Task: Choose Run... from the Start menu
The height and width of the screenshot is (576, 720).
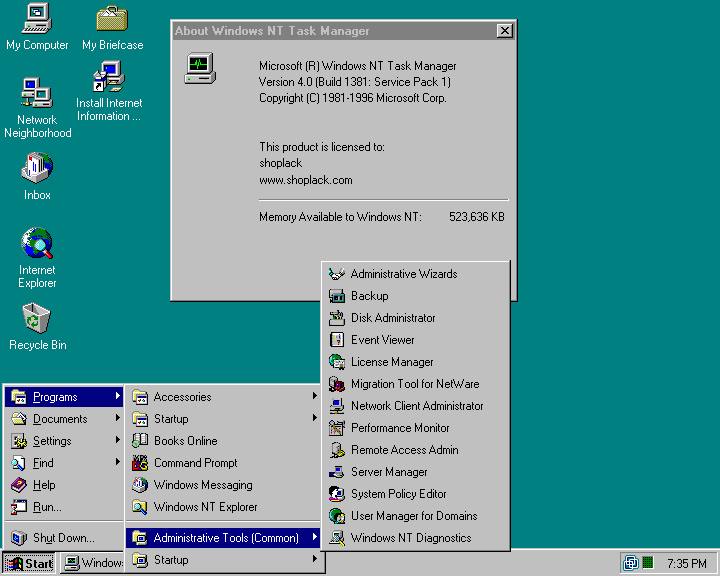Action: [64, 507]
